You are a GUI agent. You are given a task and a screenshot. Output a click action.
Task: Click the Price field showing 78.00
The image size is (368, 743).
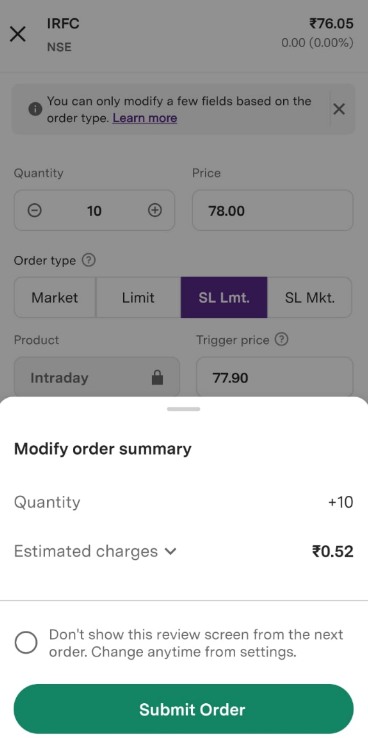(x=273, y=210)
